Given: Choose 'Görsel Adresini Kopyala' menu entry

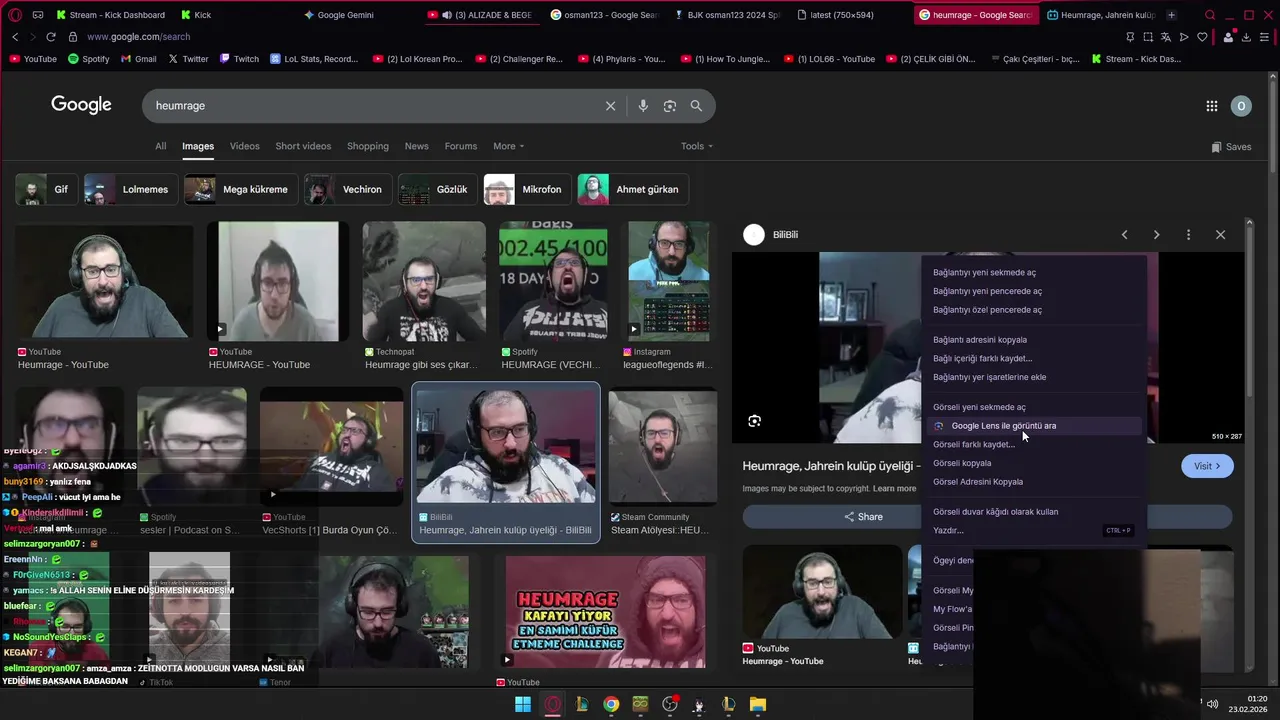Looking at the screenshot, I should point(1034,482).
